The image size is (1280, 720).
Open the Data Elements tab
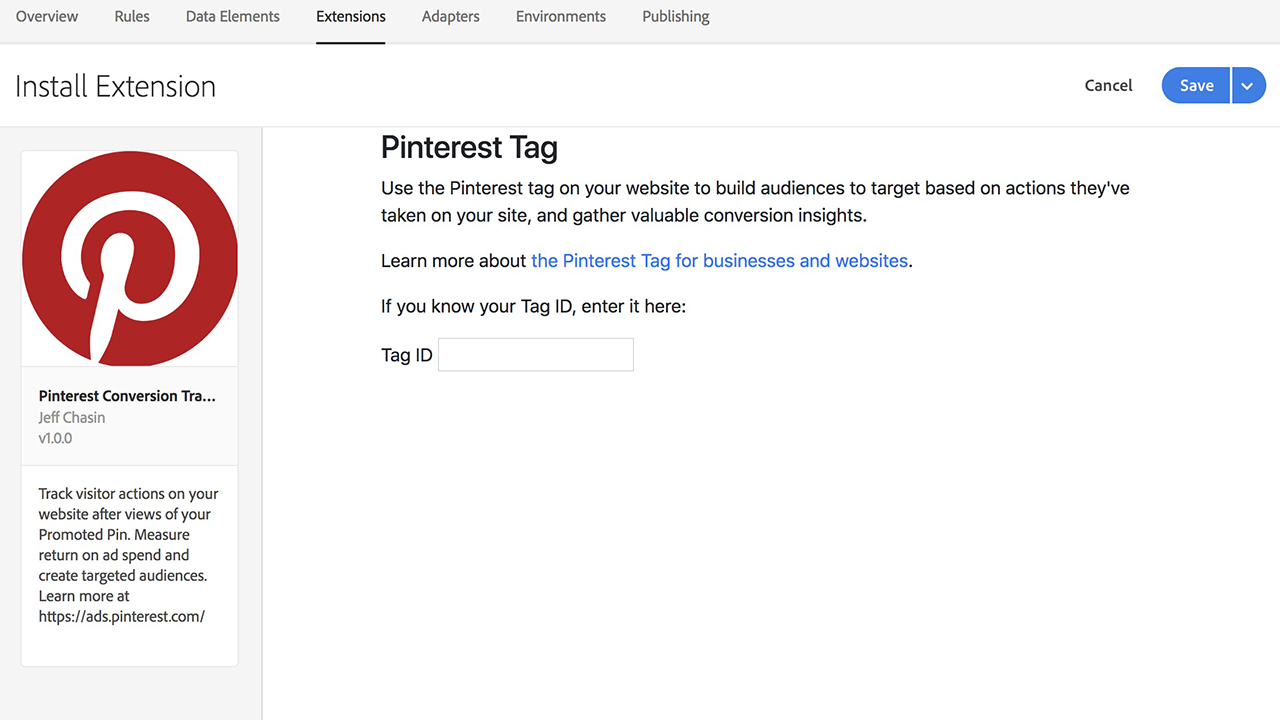tap(233, 17)
